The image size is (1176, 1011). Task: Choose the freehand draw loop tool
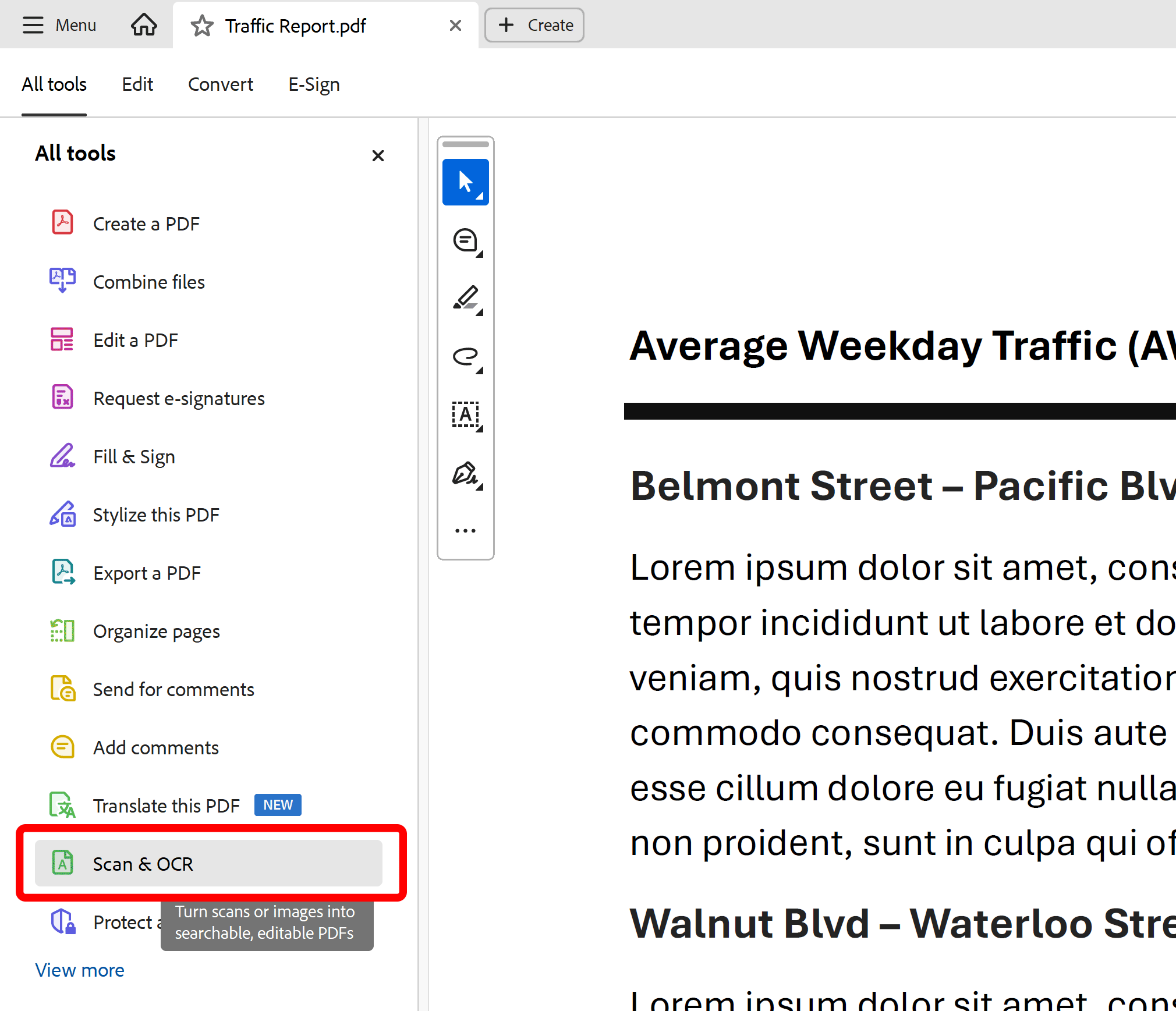click(x=465, y=356)
